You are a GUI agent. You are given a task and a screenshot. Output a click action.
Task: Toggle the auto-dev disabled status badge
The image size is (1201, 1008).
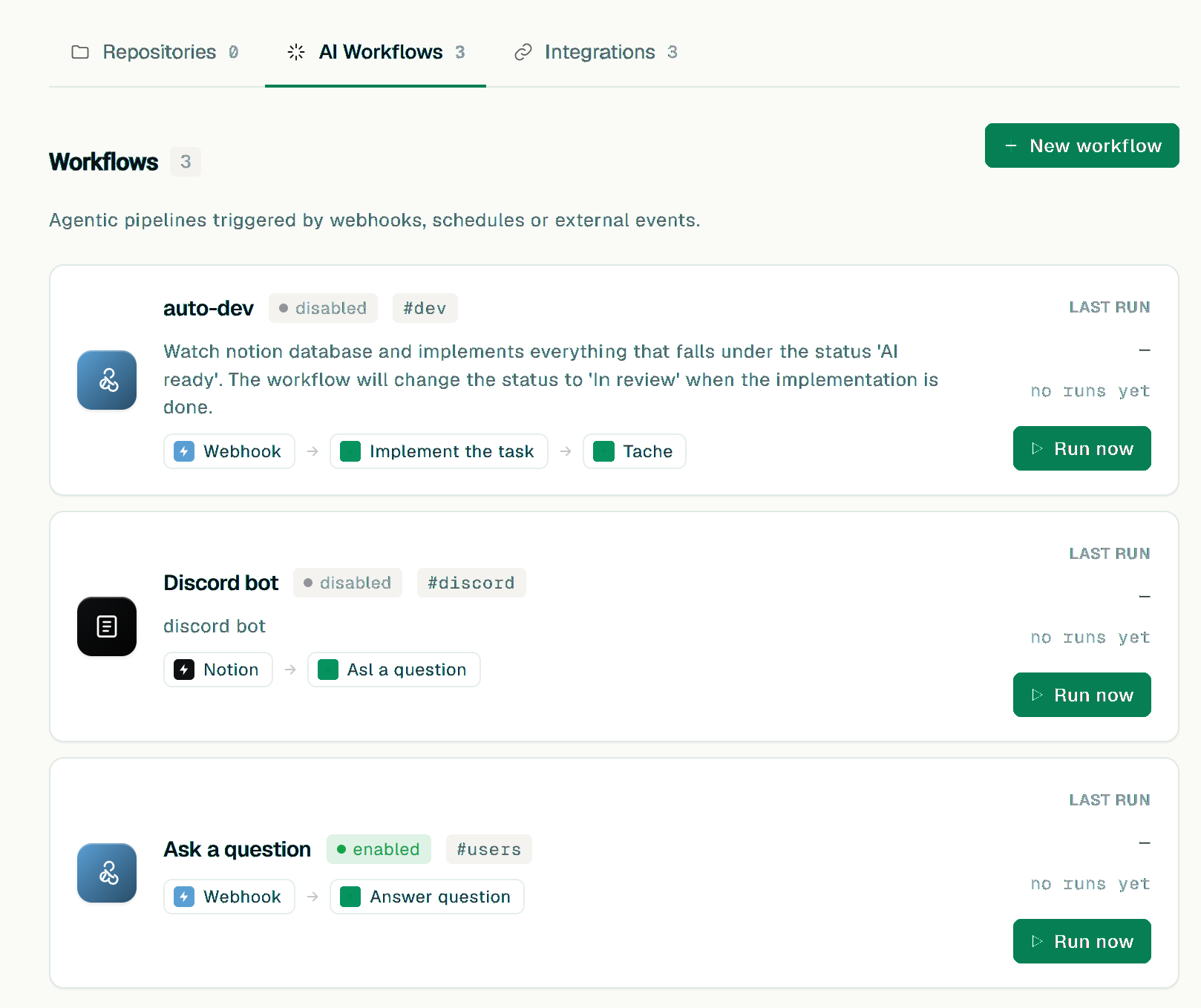click(x=323, y=308)
